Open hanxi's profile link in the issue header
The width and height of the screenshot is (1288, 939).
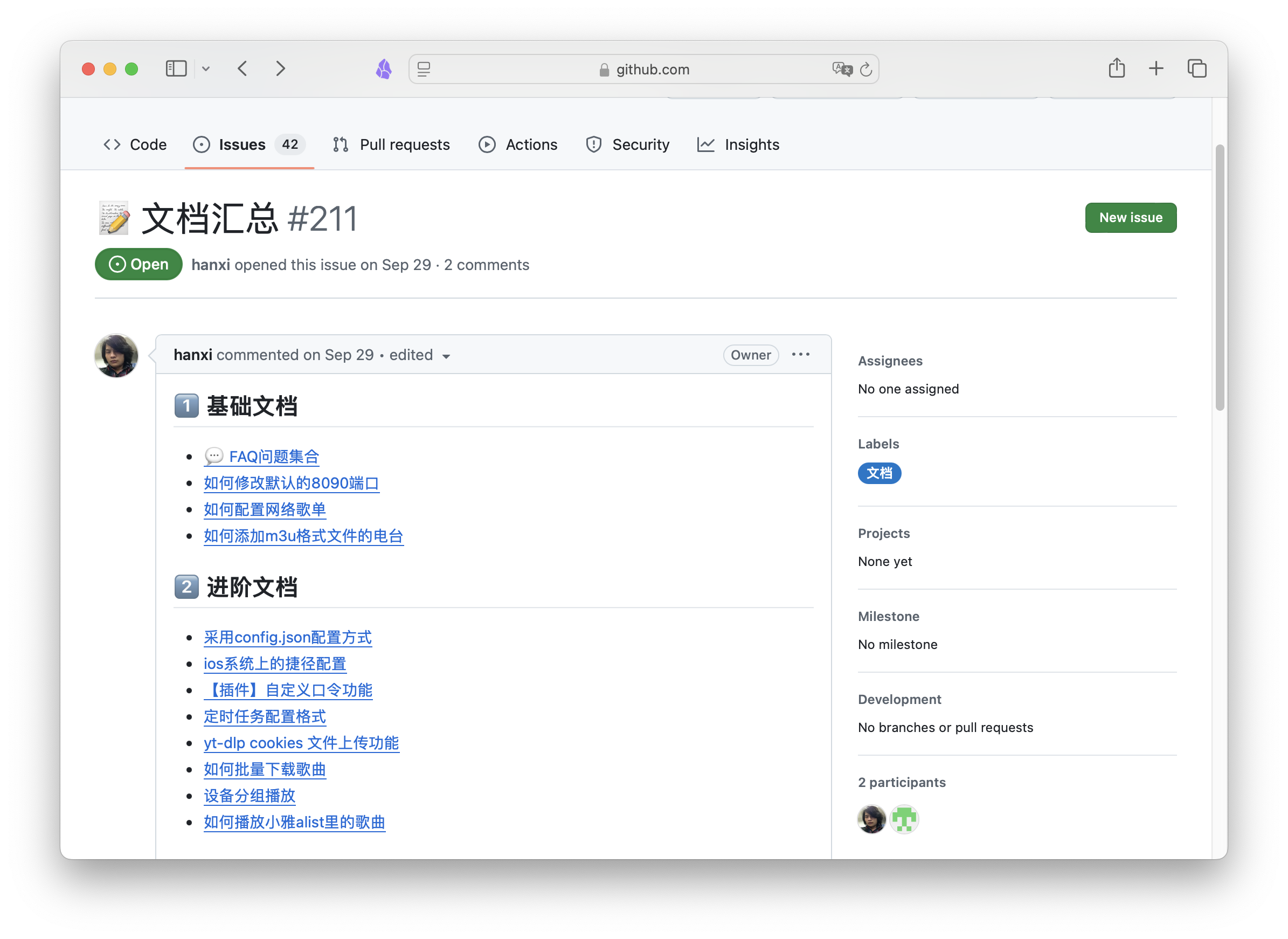[x=210, y=265]
